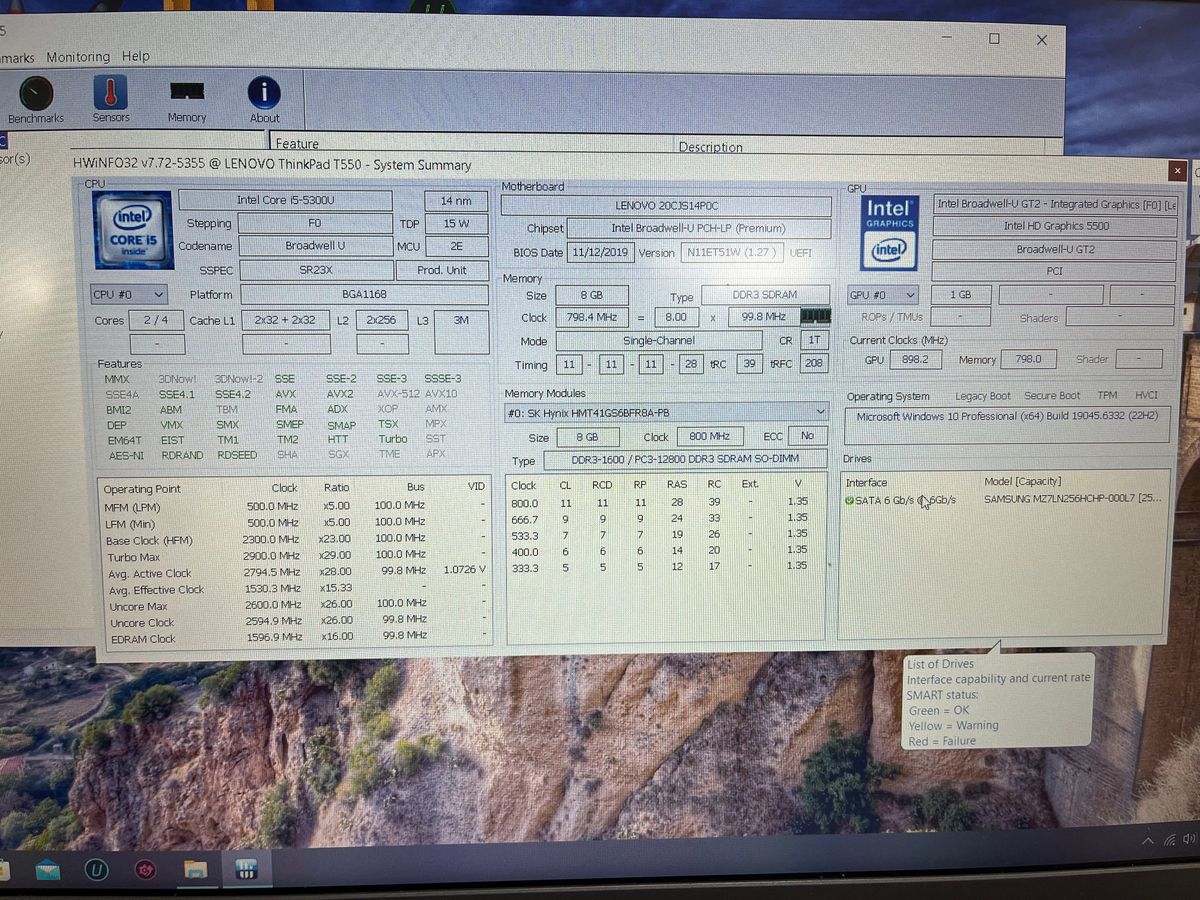Click the About info icon

(x=264, y=94)
